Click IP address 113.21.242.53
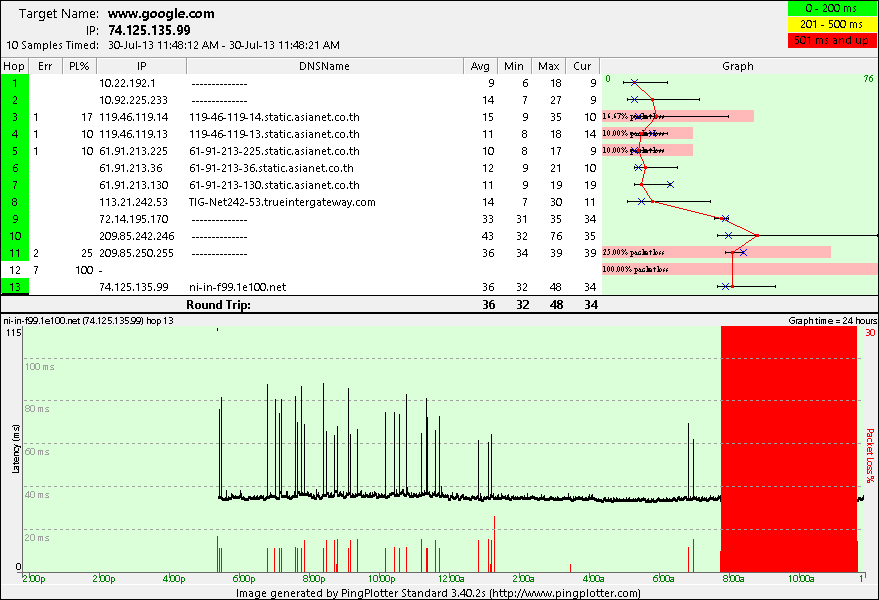 coord(133,202)
